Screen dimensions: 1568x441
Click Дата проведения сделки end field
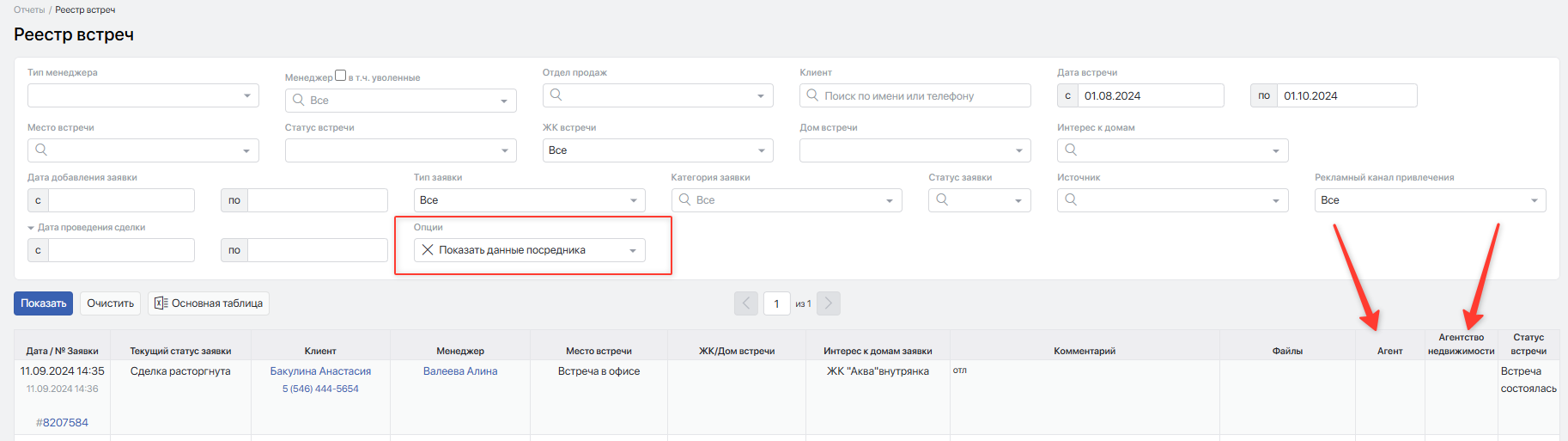pos(318,250)
